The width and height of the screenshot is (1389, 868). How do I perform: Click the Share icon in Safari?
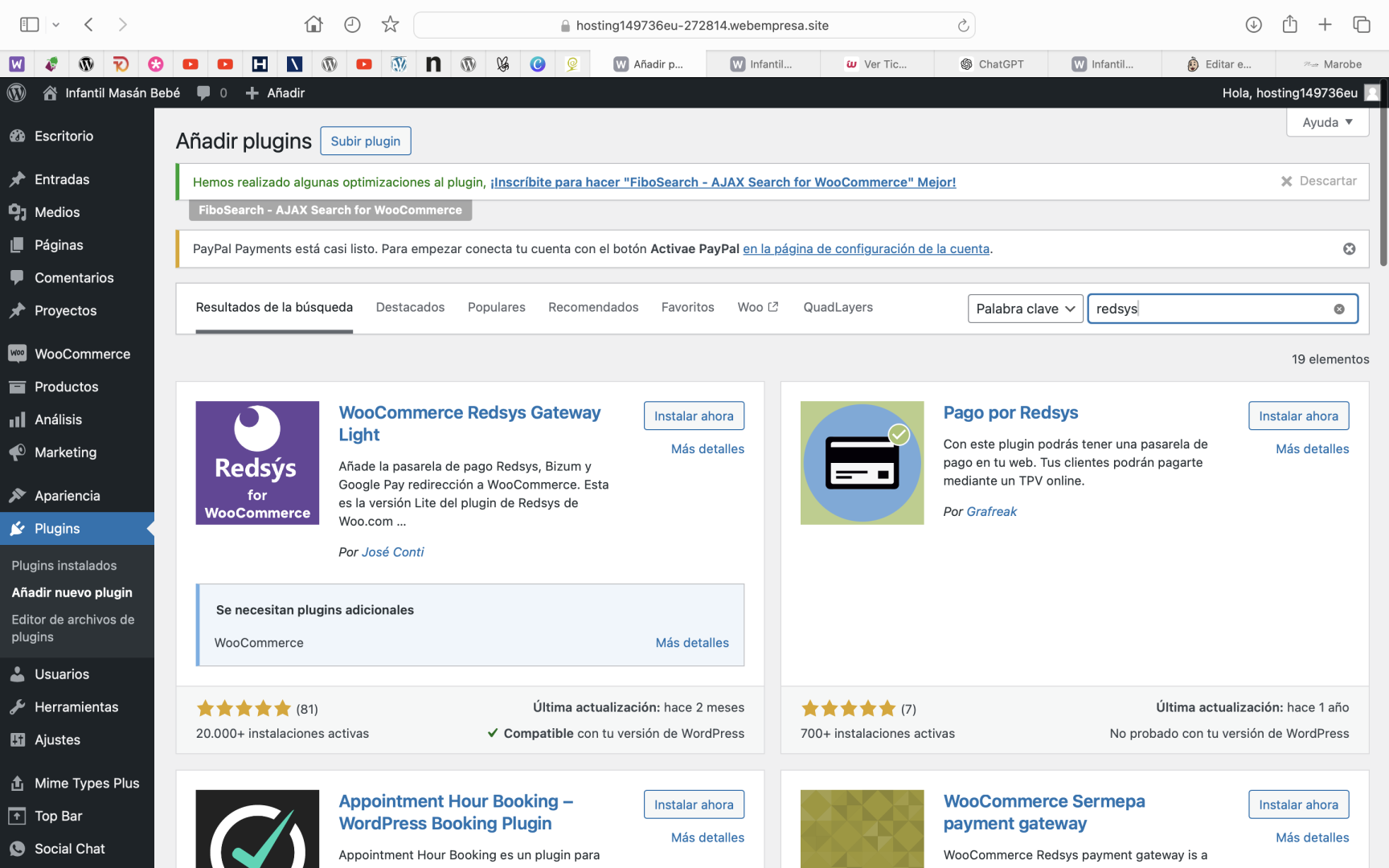tap(1290, 24)
